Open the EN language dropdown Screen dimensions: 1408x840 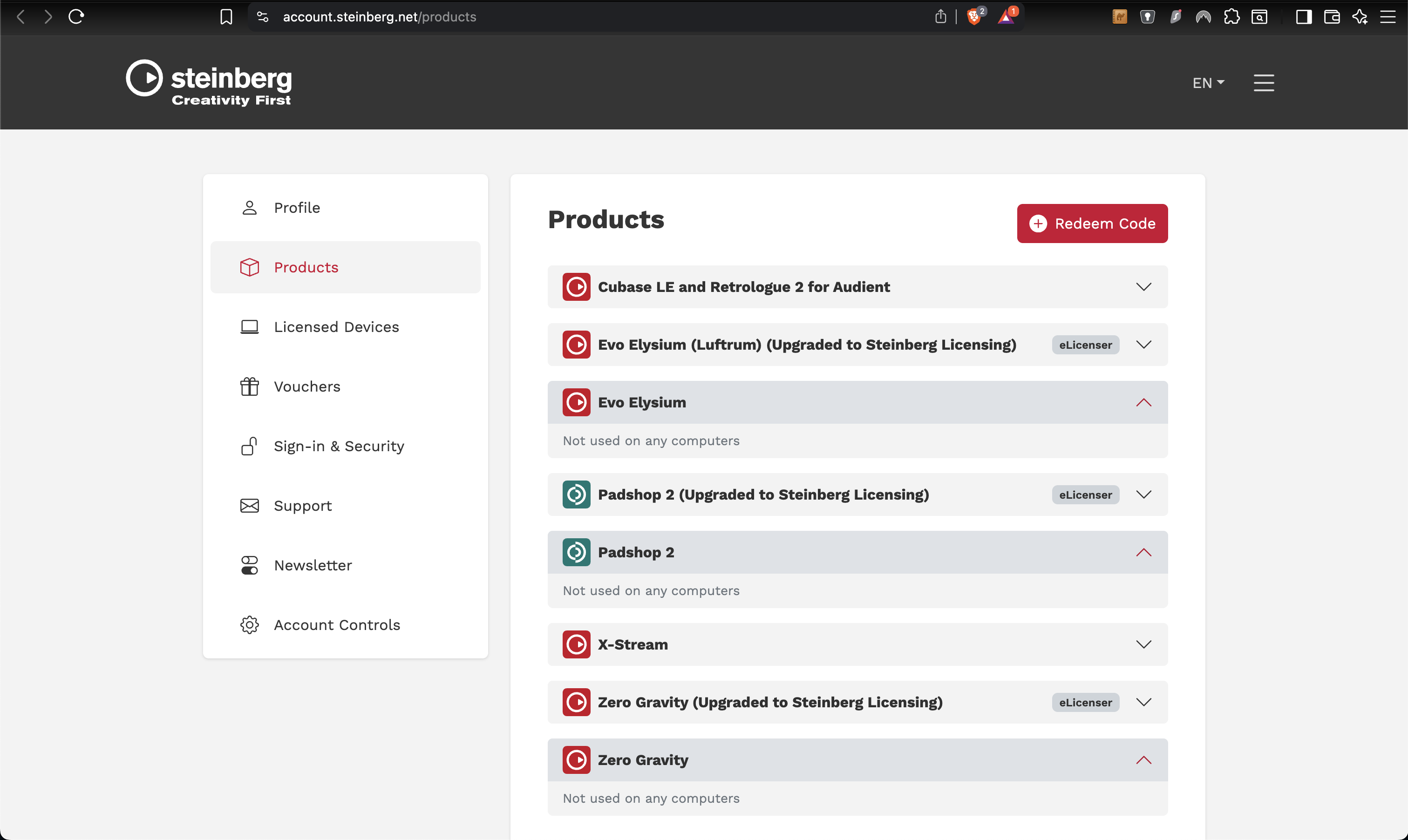click(1208, 82)
